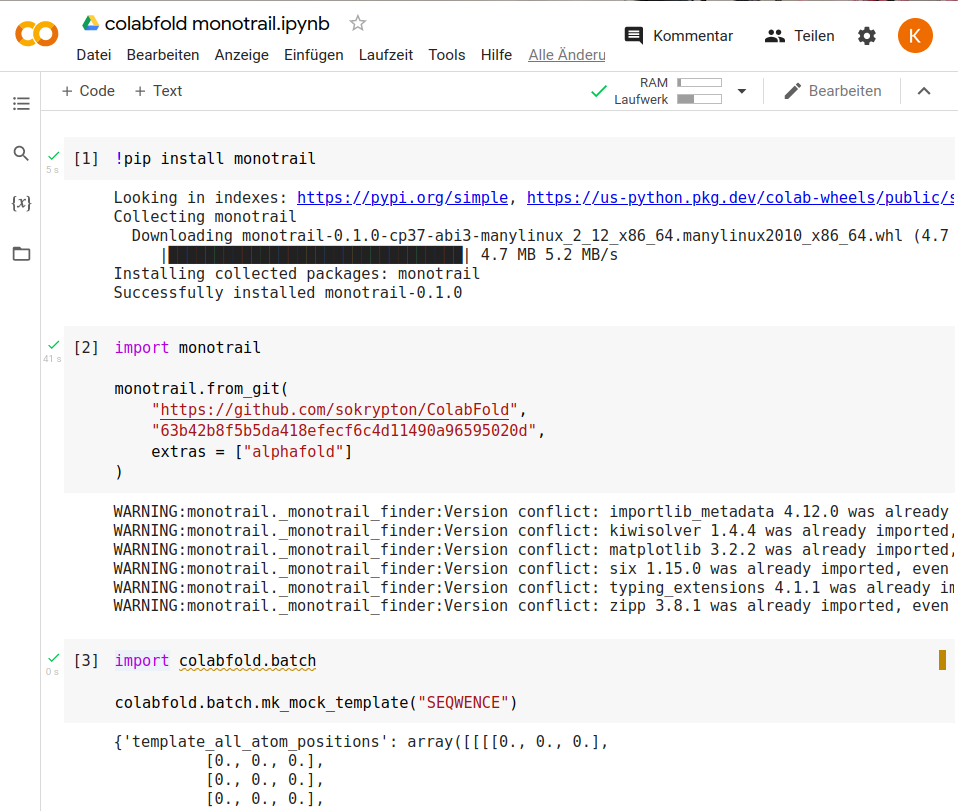
Task: Expand the runtime connection dropdown arrow
Action: click(x=742, y=91)
